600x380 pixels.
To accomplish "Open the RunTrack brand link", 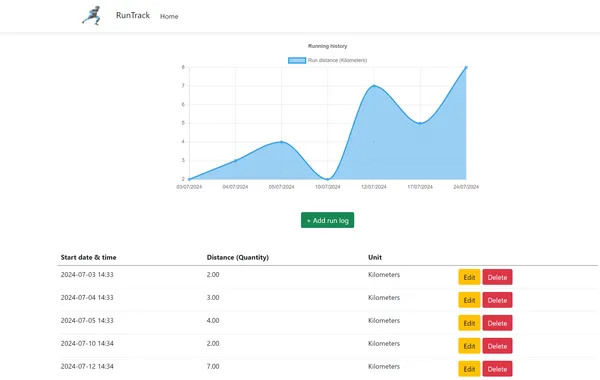I will 133,15.
